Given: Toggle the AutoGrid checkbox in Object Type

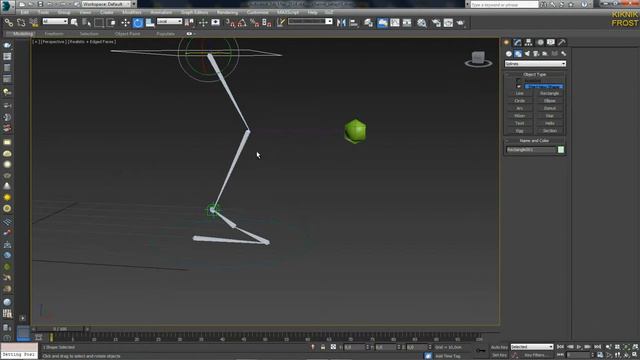Looking at the screenshot, I should (518, 80).
